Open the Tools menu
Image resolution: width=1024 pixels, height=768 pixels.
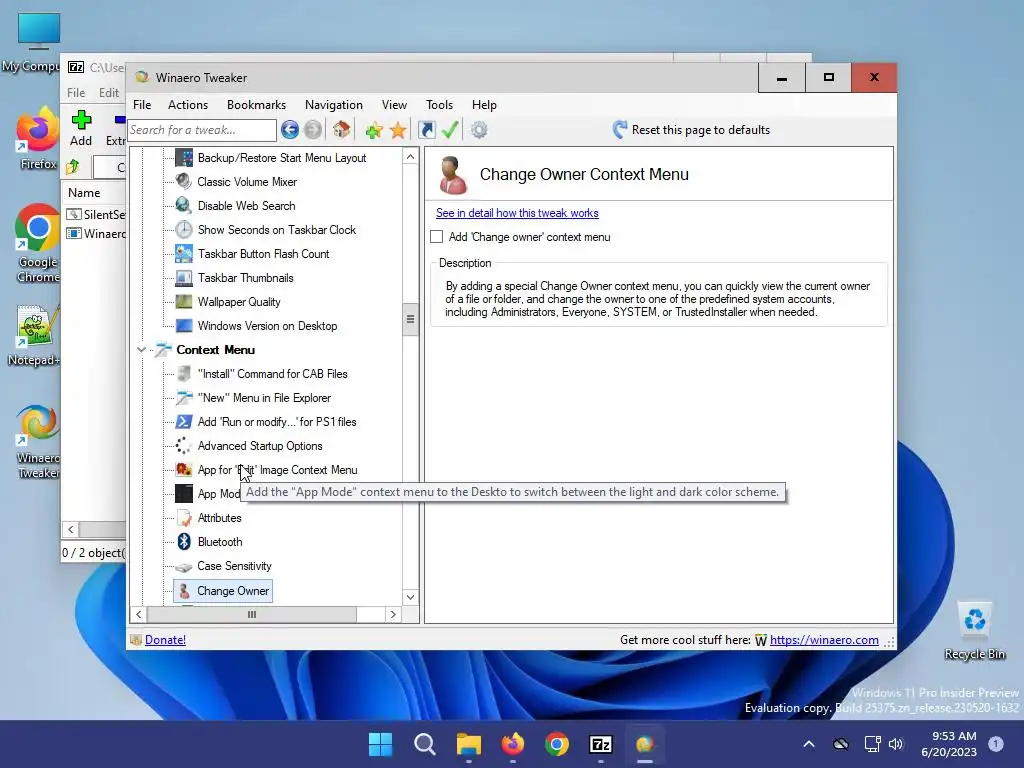tap(440, 105)
